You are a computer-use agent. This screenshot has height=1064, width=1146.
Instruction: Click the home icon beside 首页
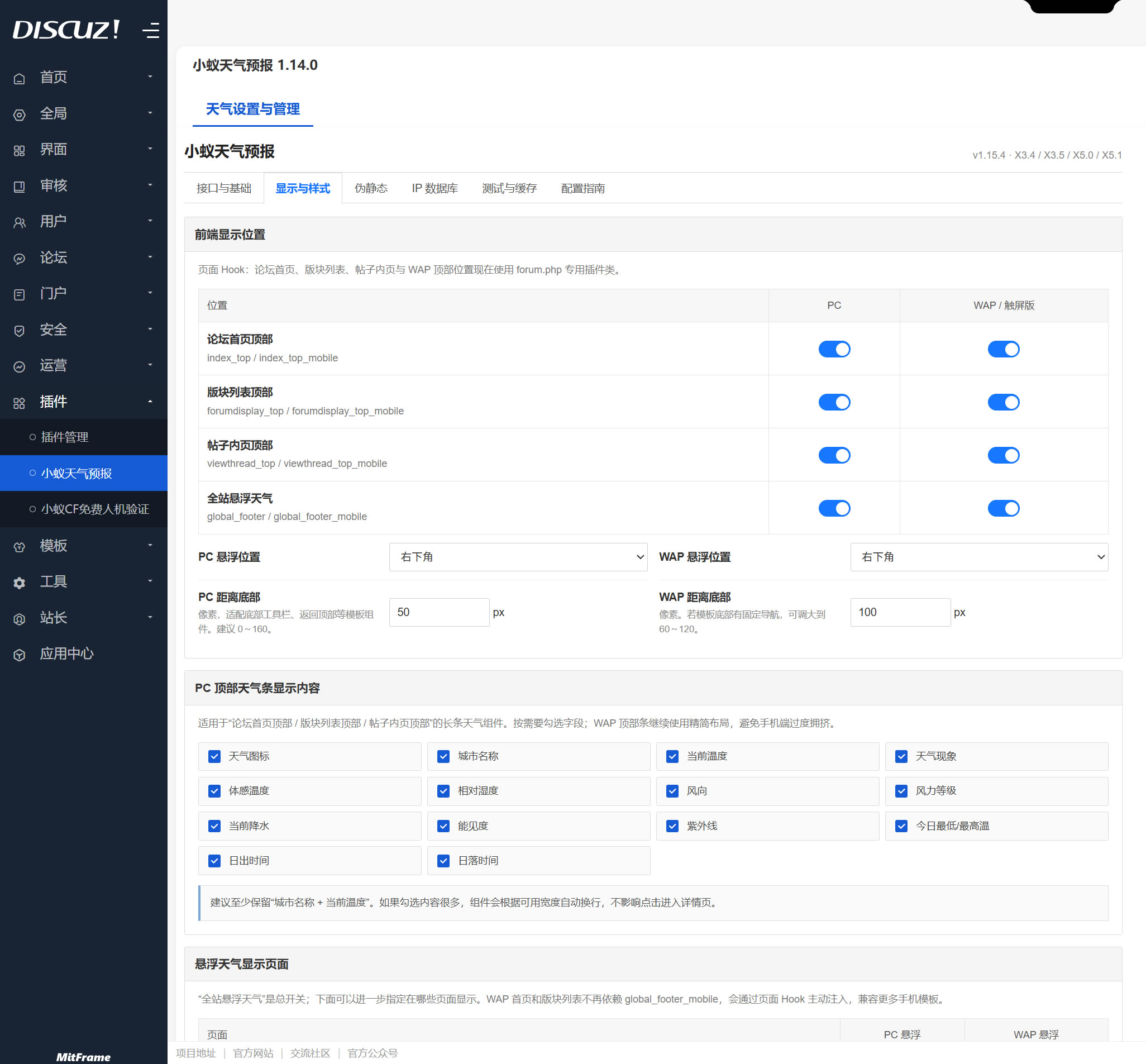point(20,78)
